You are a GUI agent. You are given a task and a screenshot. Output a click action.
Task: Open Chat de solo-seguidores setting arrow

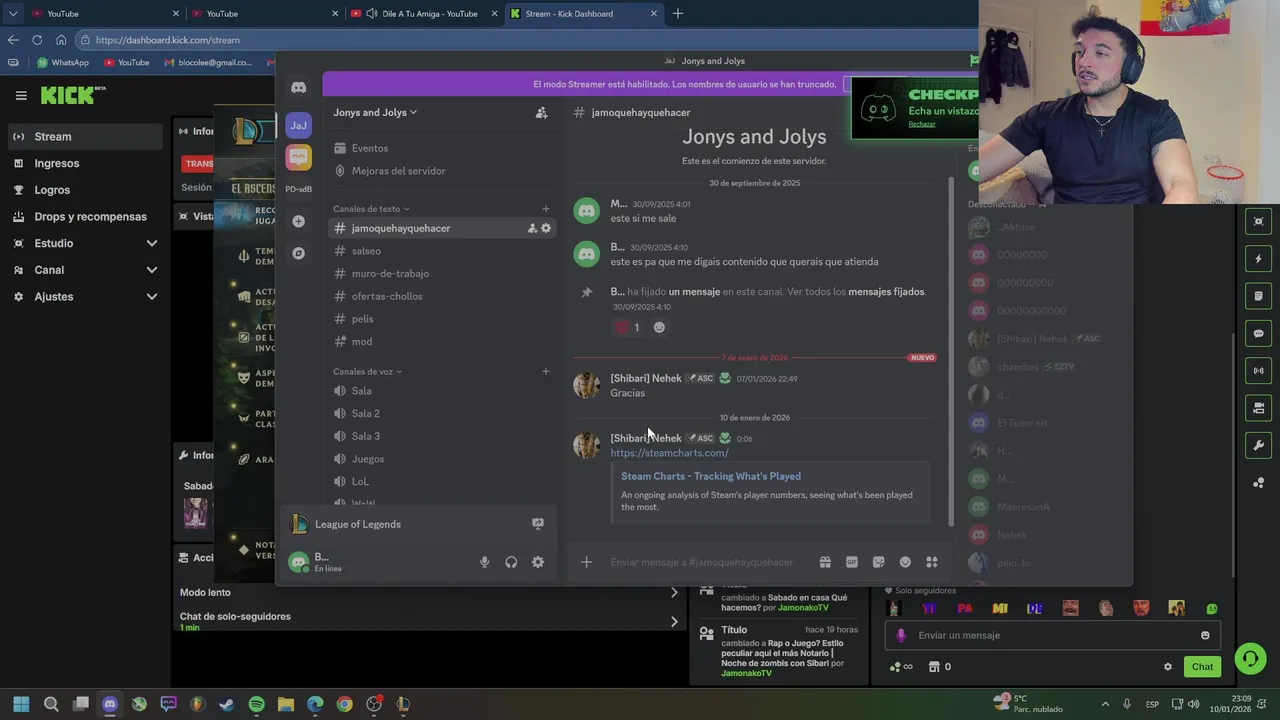[674, 621]
